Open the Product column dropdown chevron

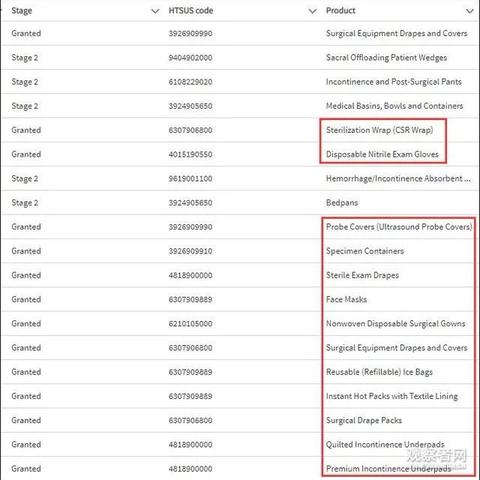470,11
